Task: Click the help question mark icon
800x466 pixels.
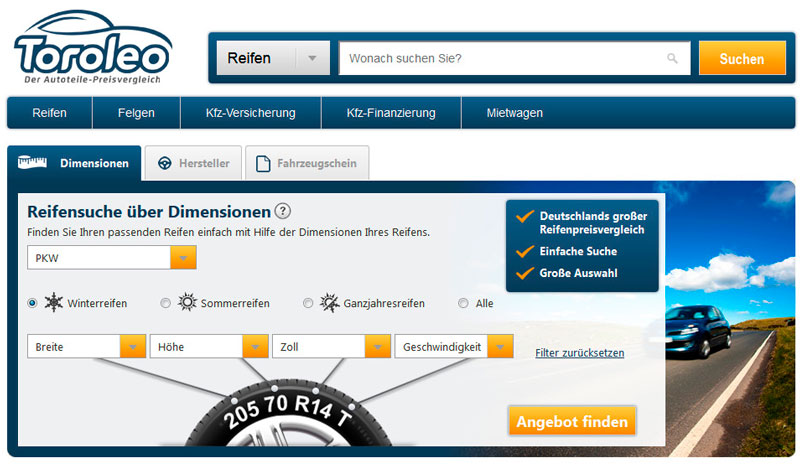Action: tap(283, 211)
